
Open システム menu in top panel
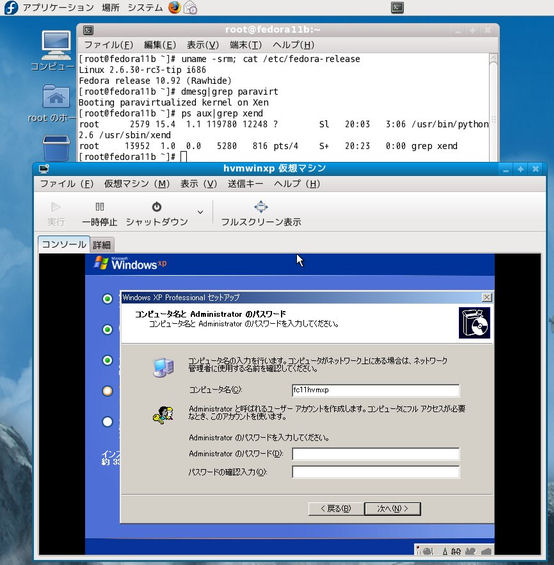(x=145, y=8)
